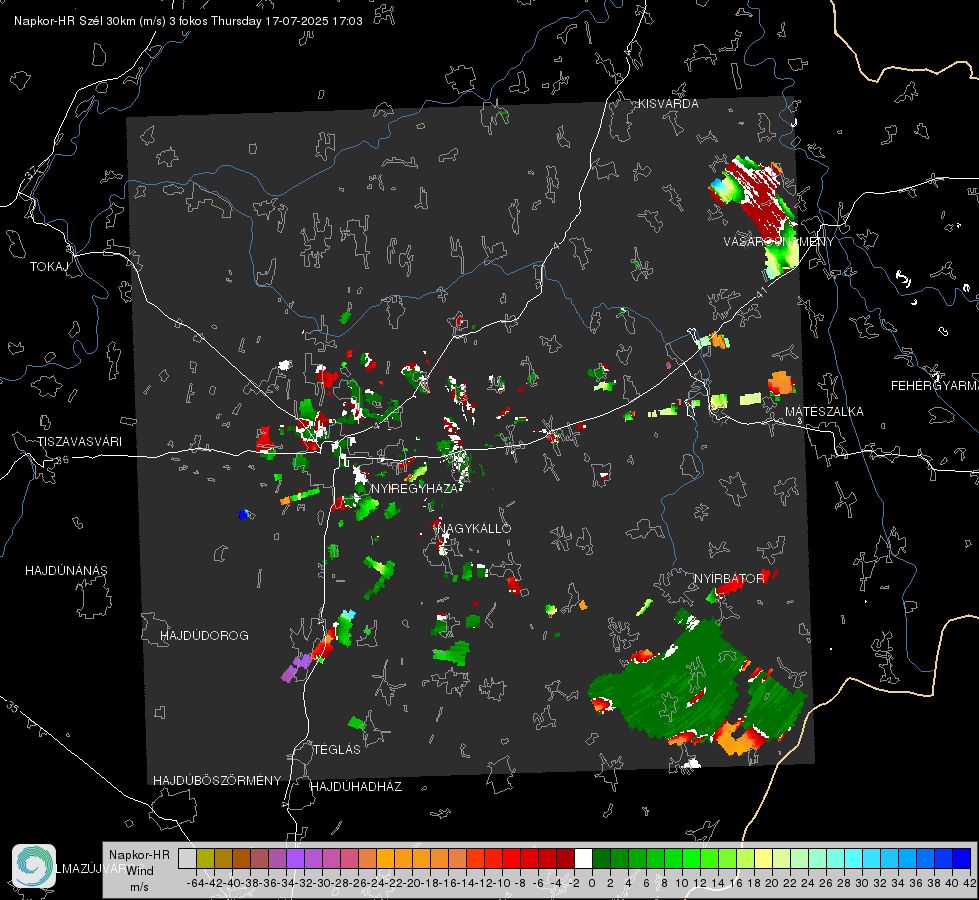The image size is (979, 900).
Task: Click the HAJDÚBÖSZÖRMÉNY city label
Action: pos(217,781)
